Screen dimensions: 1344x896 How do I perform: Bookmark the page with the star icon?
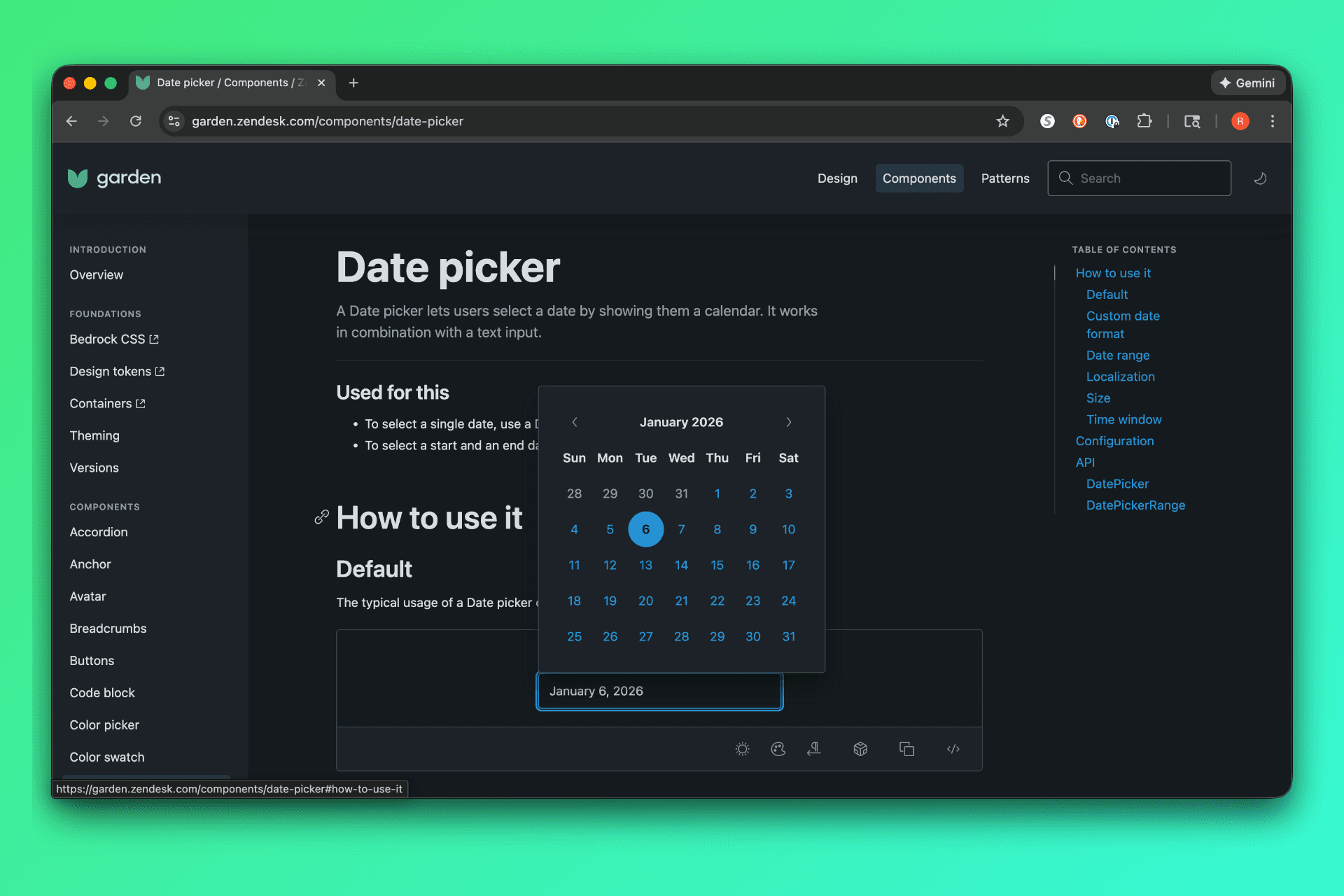pos(1002,121)
